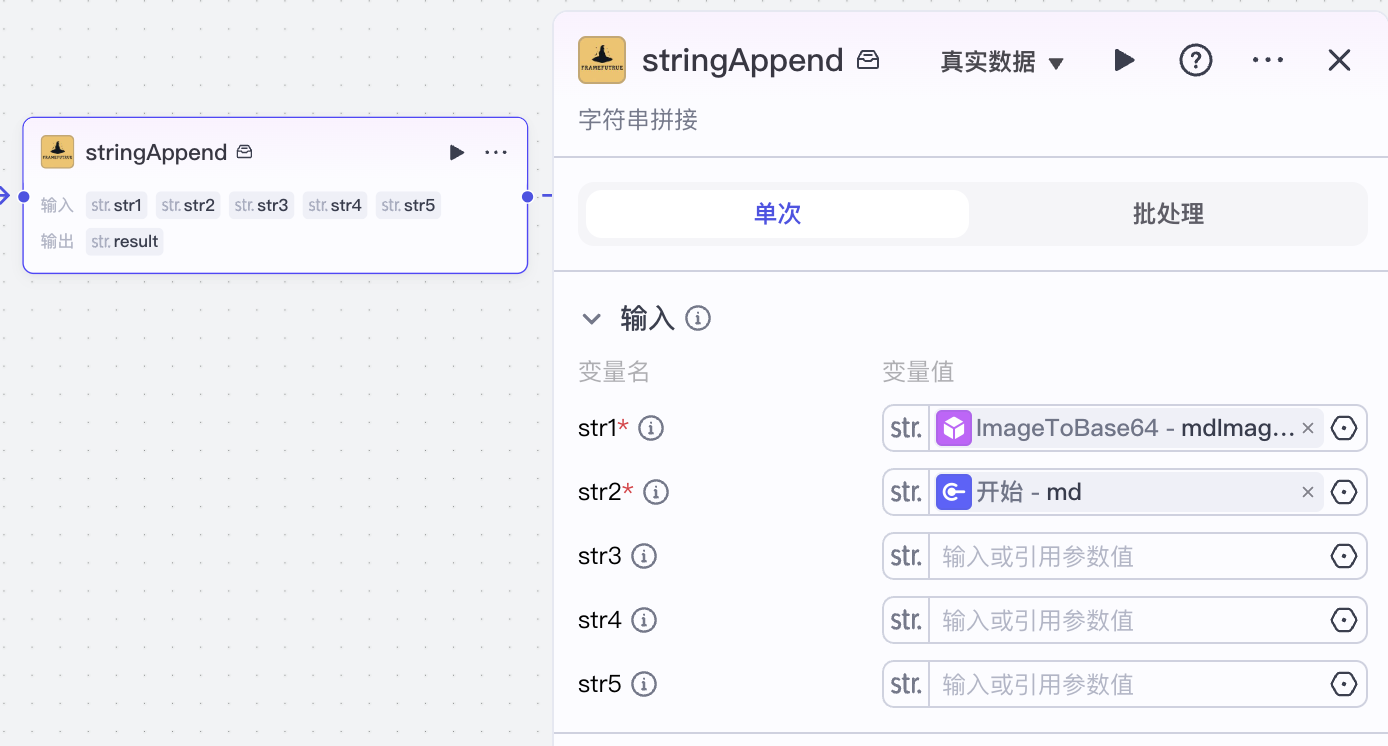Open the more options menu in the panel
The height and width of the screenshot is (746, 1388).
[x=1267, y=60]
